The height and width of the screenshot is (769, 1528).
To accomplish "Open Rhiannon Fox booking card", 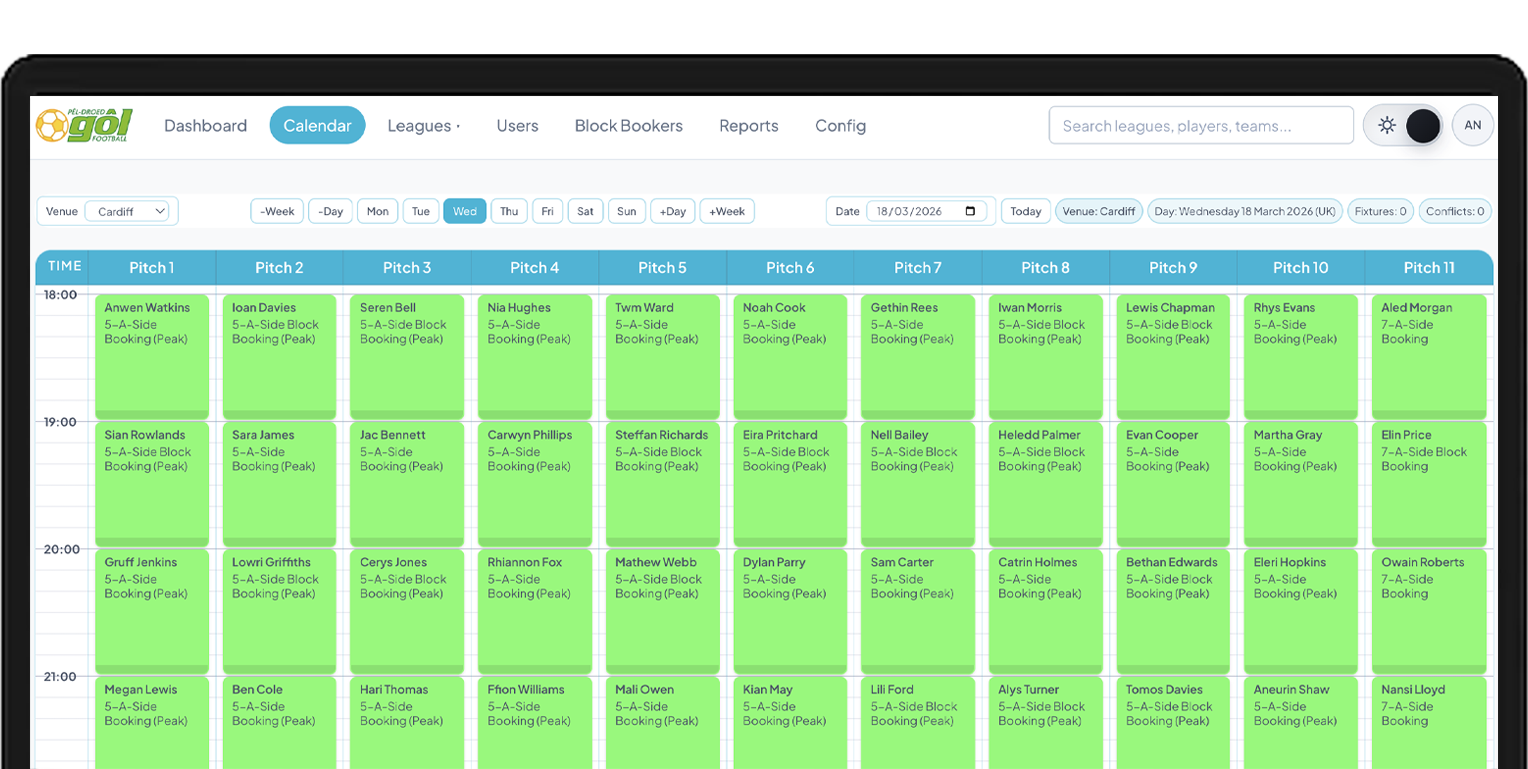I will (535, 611).
